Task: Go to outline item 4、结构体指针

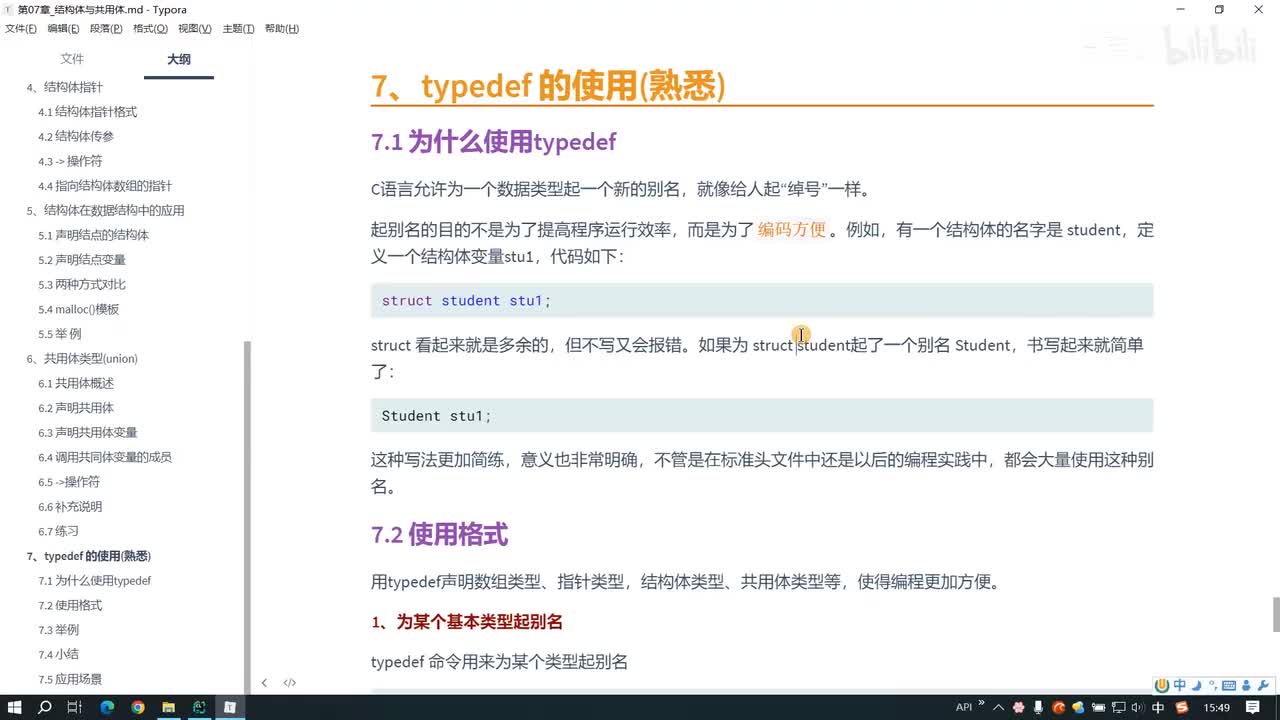Action: pyautogui.click(x=64, y=87)
